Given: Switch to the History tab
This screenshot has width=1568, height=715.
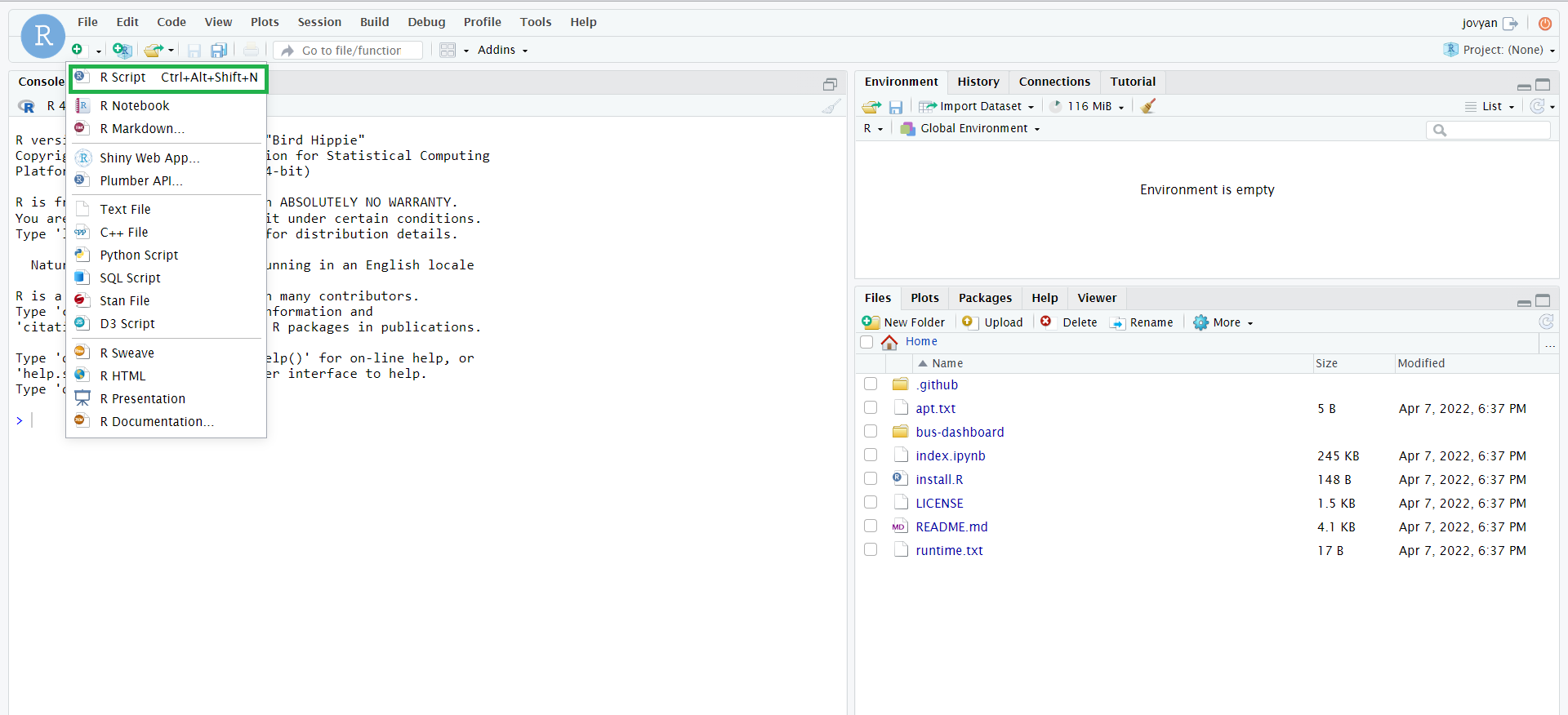Looking at the screenshot, I should 978,82.
